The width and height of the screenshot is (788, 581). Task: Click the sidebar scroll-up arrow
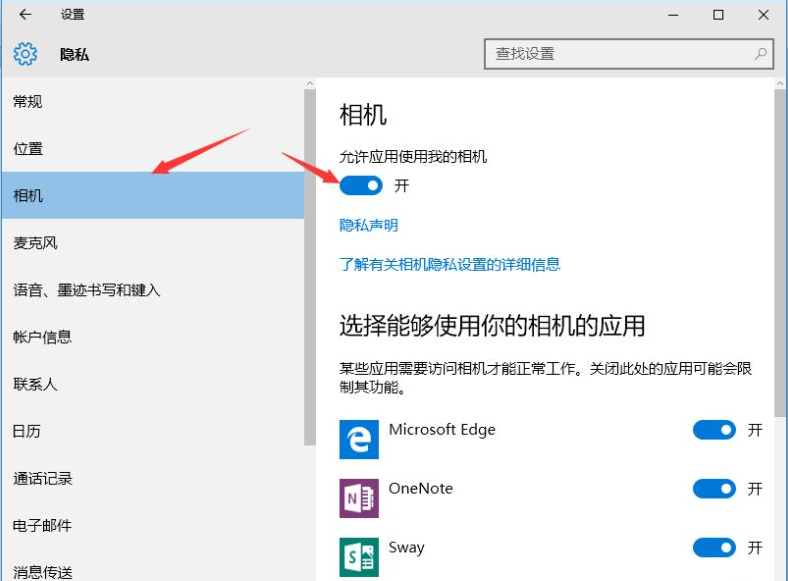click(x=310, y=83)
